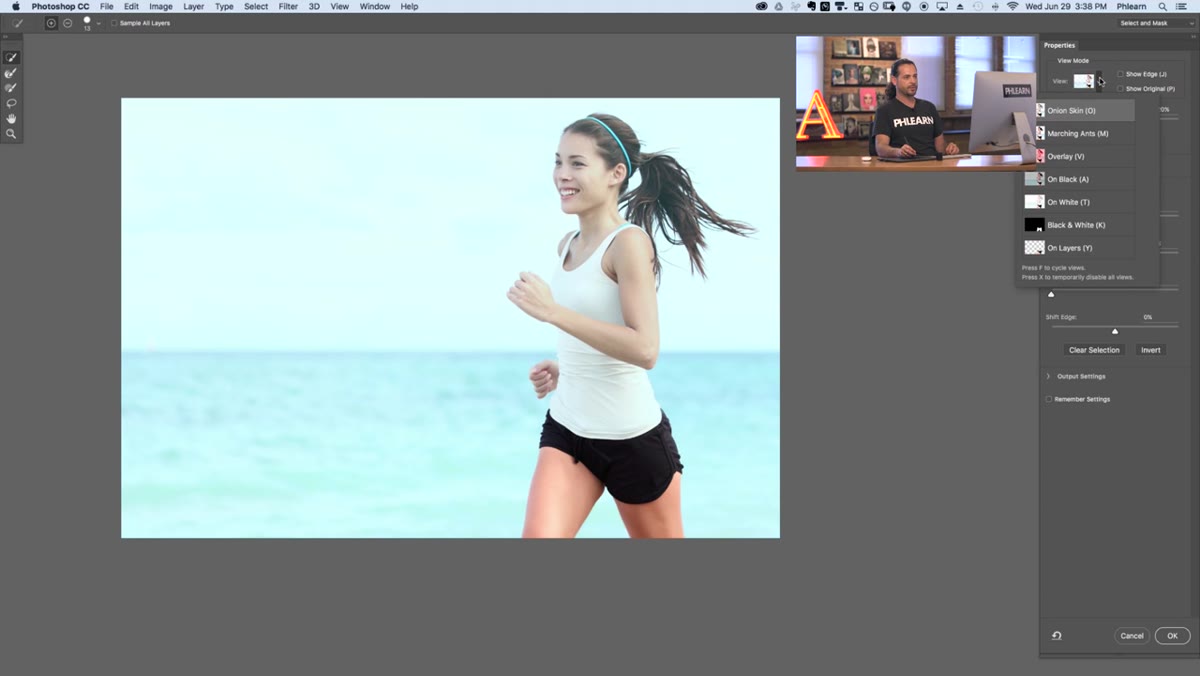Click the Invert button

(x=1151, y=350)
